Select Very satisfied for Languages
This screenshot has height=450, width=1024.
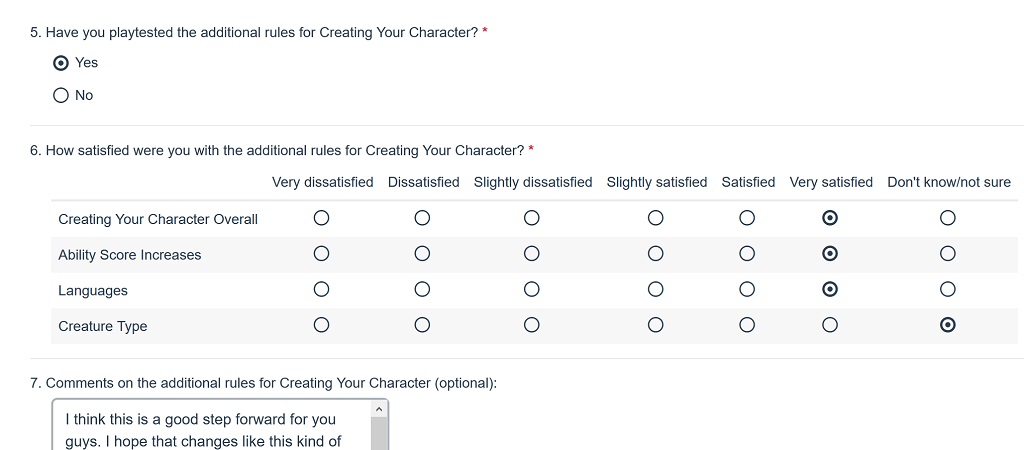coord(830,289)
